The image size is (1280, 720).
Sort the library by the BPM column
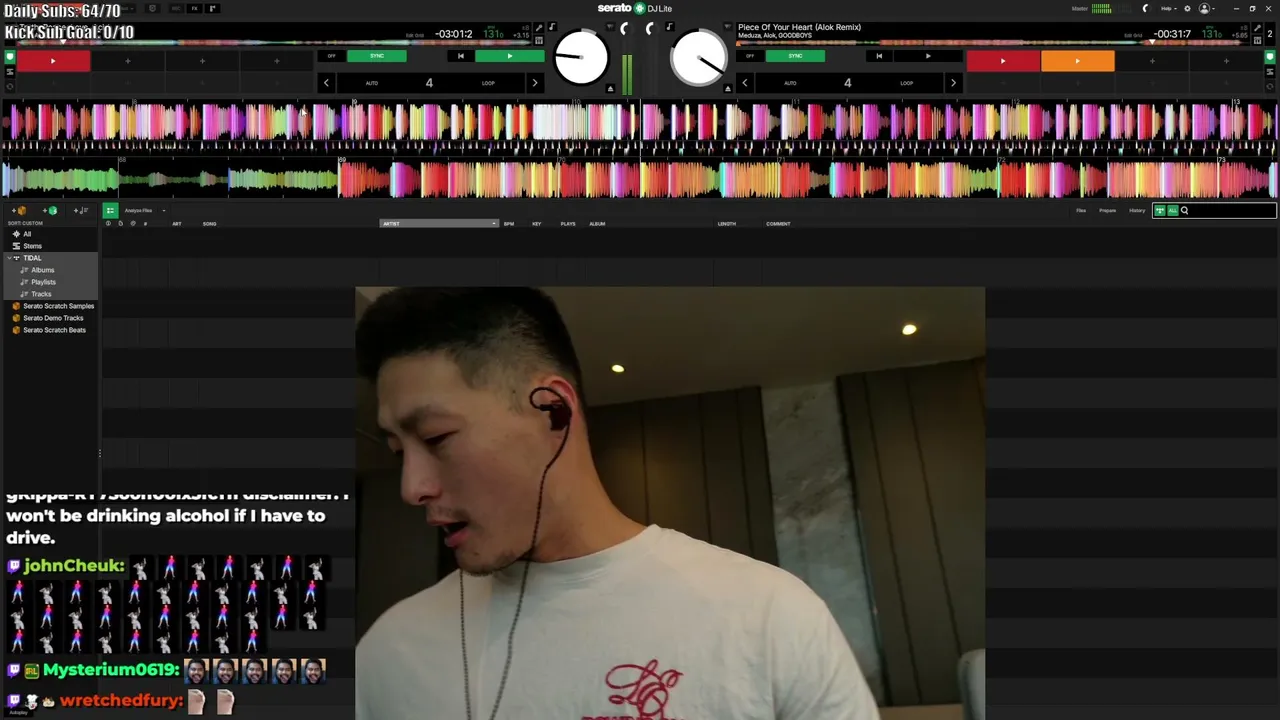(509, 223)
